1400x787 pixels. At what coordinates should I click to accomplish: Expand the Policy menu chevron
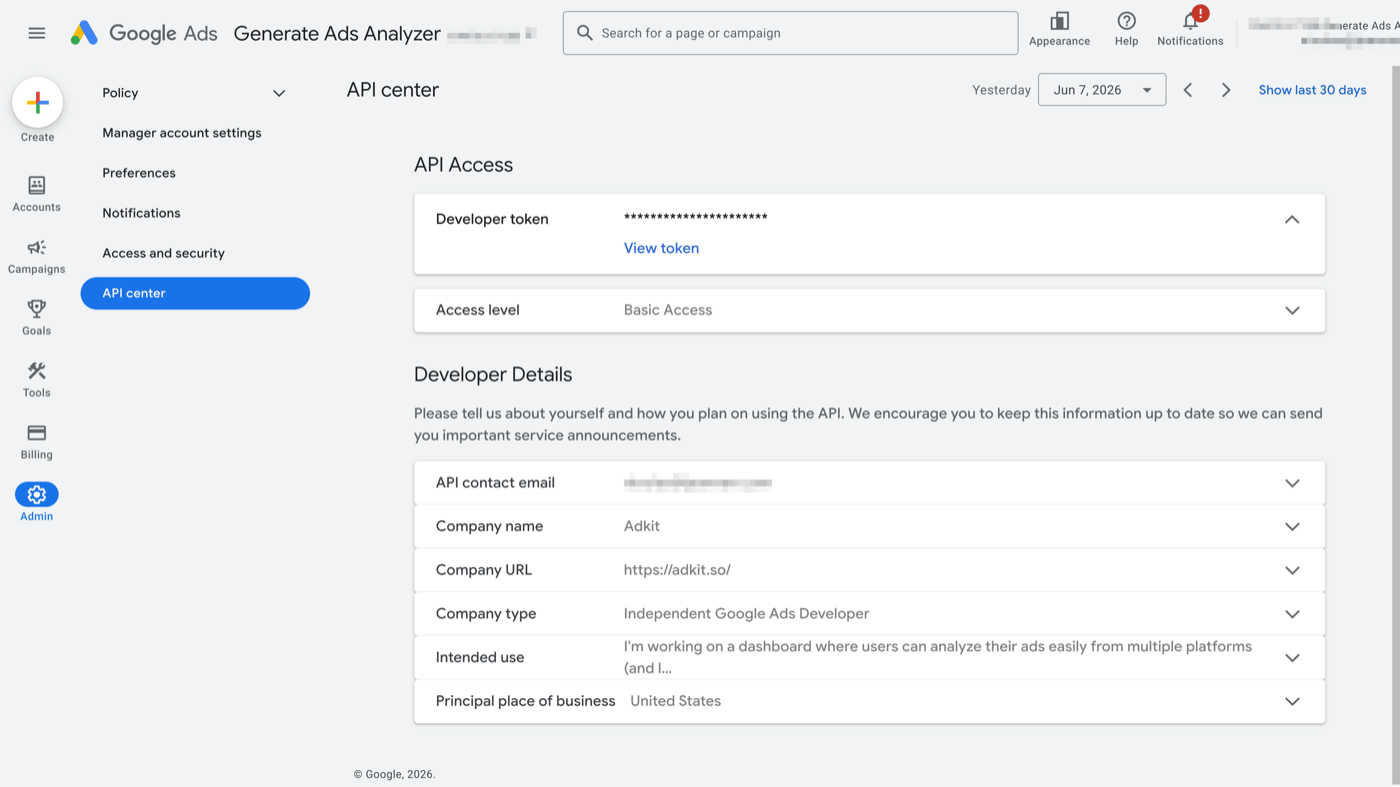pos(279,93)
